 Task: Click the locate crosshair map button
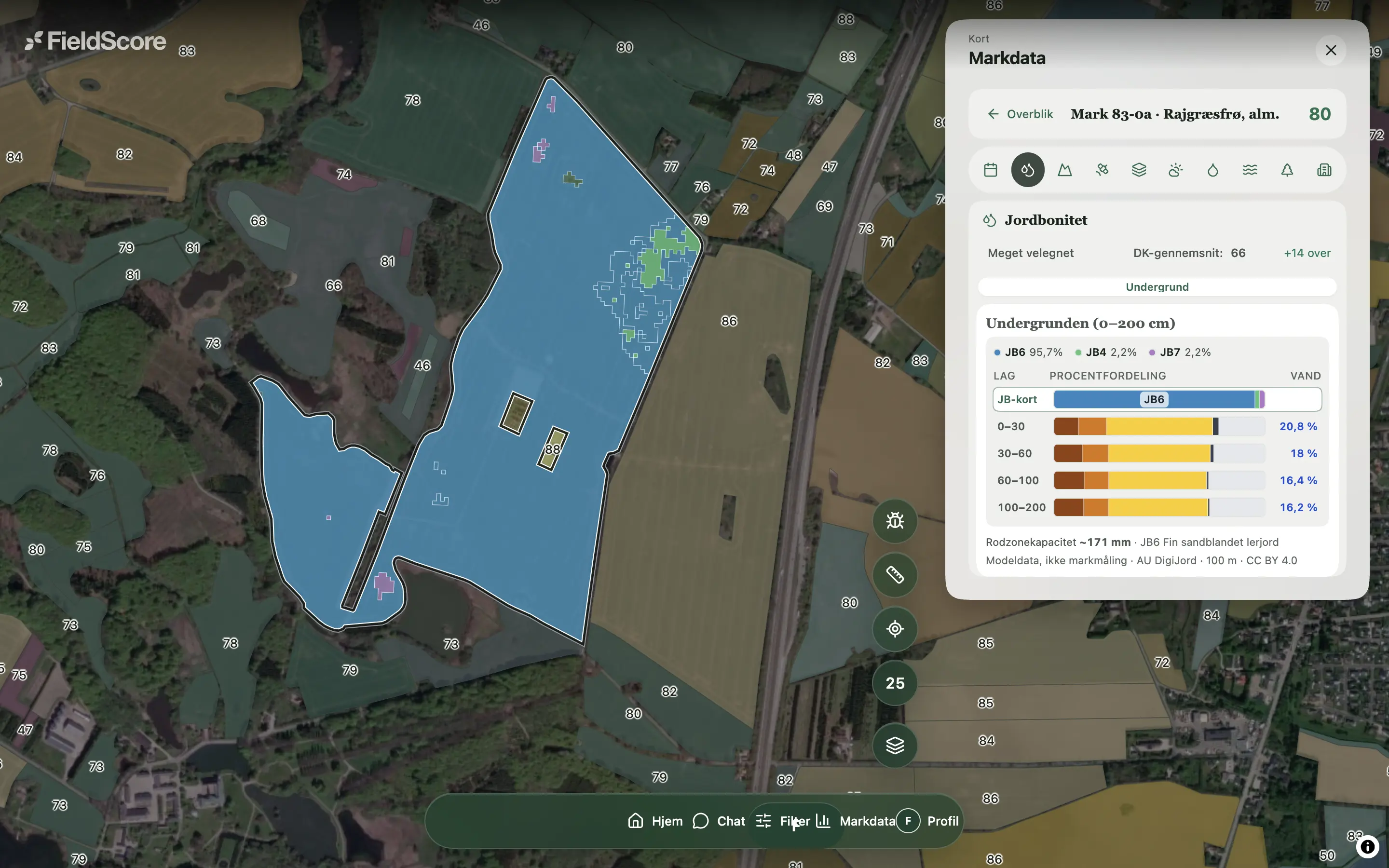895,629
